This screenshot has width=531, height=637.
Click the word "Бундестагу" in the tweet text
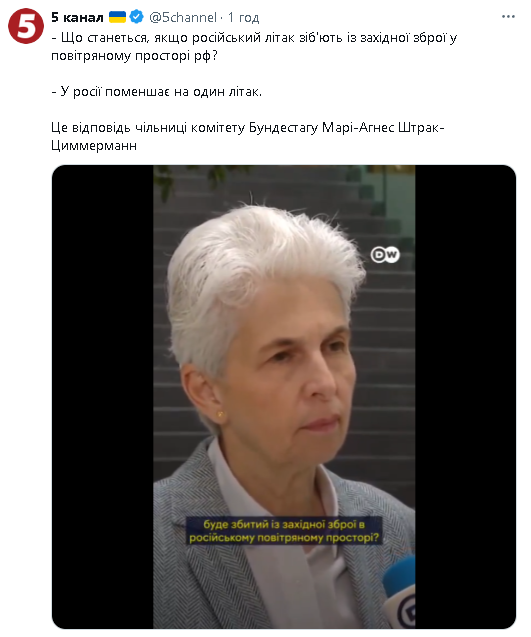pos(283,128)
